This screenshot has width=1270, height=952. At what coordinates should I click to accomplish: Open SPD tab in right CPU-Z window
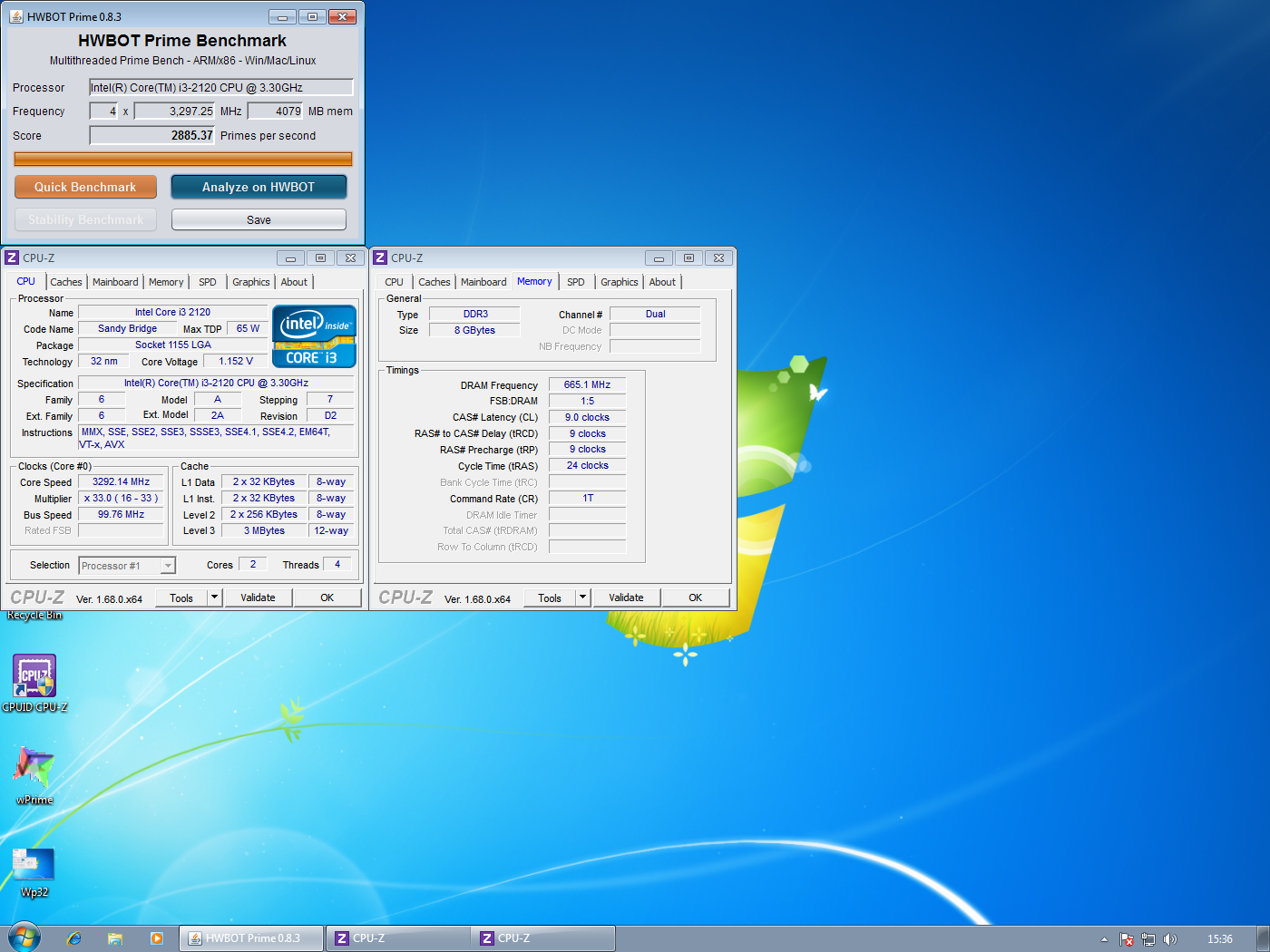[576, 282]
